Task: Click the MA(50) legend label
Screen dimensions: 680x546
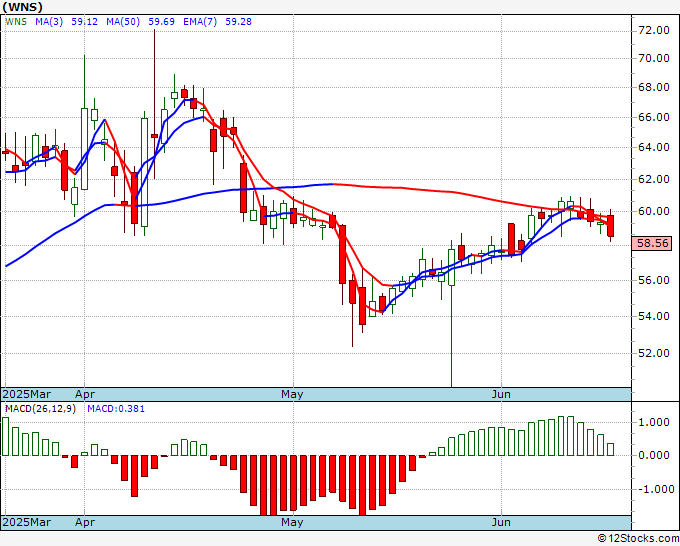Action: click(123, 22)
